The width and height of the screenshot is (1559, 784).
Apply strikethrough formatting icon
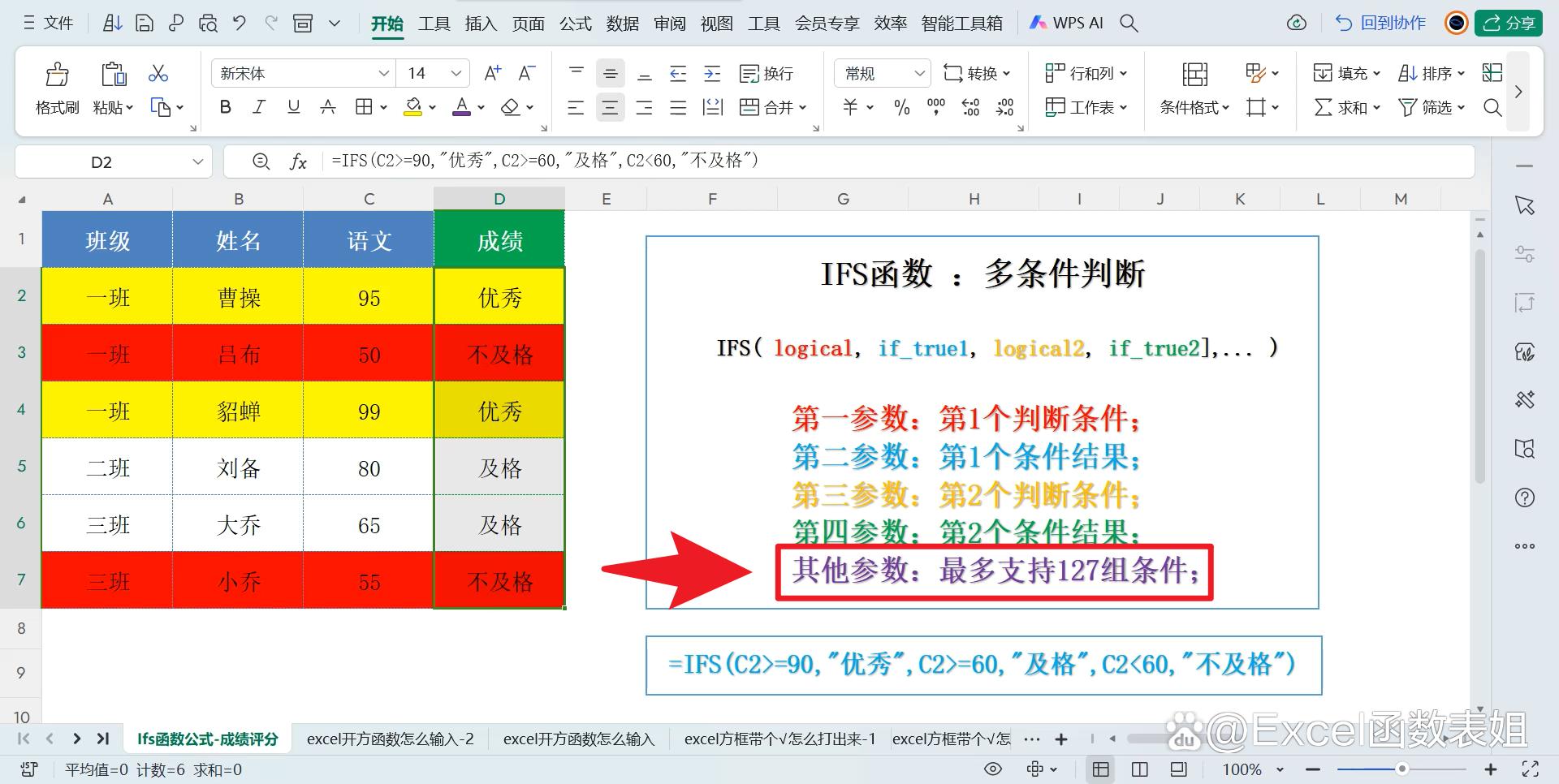click(x=328, y=107)
